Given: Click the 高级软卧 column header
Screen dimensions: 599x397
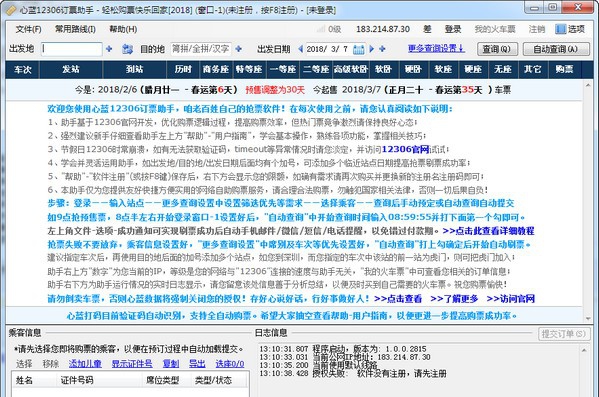Looking at the screenshot, I should point(350,69).
